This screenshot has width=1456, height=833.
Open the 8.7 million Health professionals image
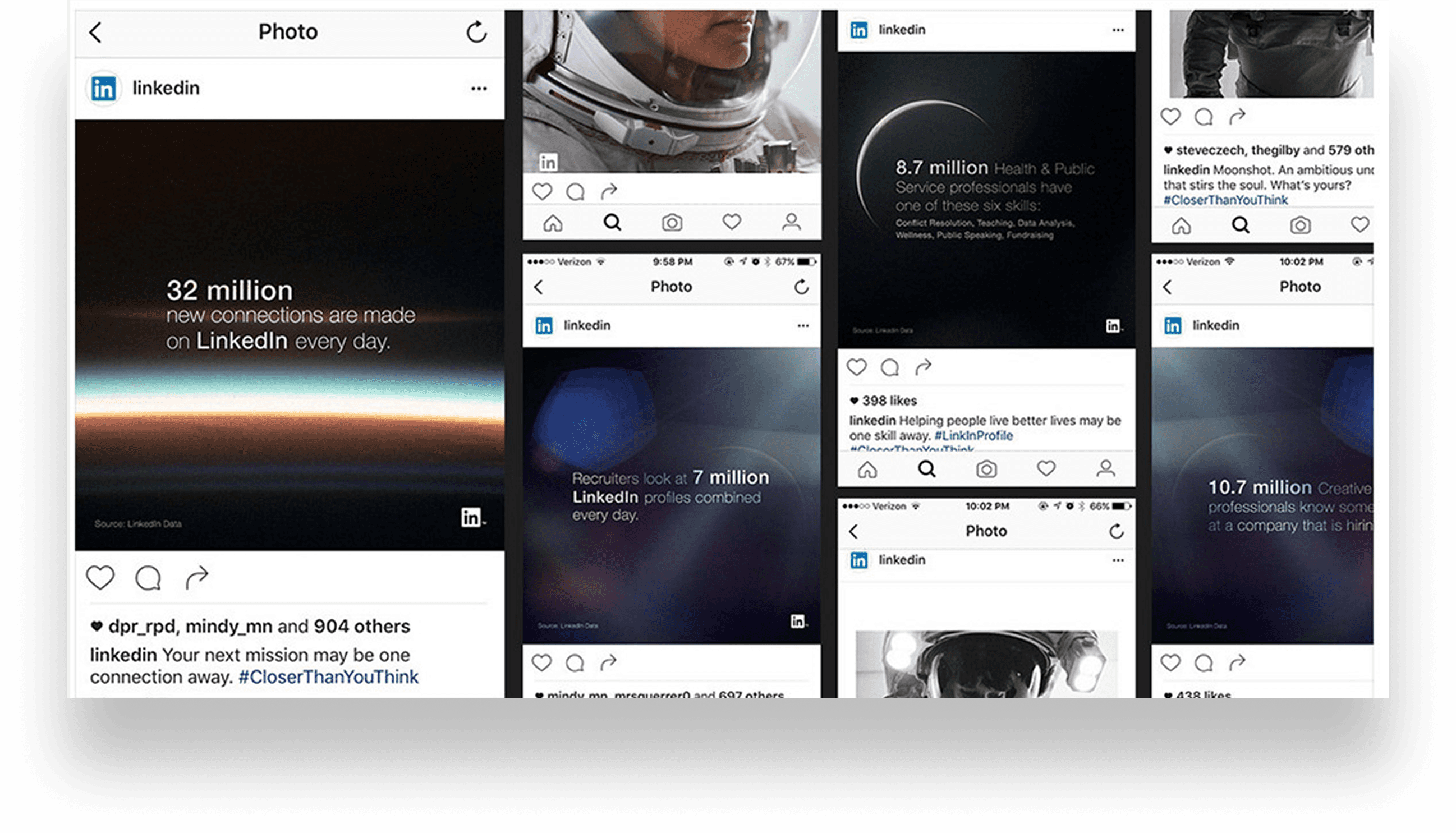coord(986,200)
